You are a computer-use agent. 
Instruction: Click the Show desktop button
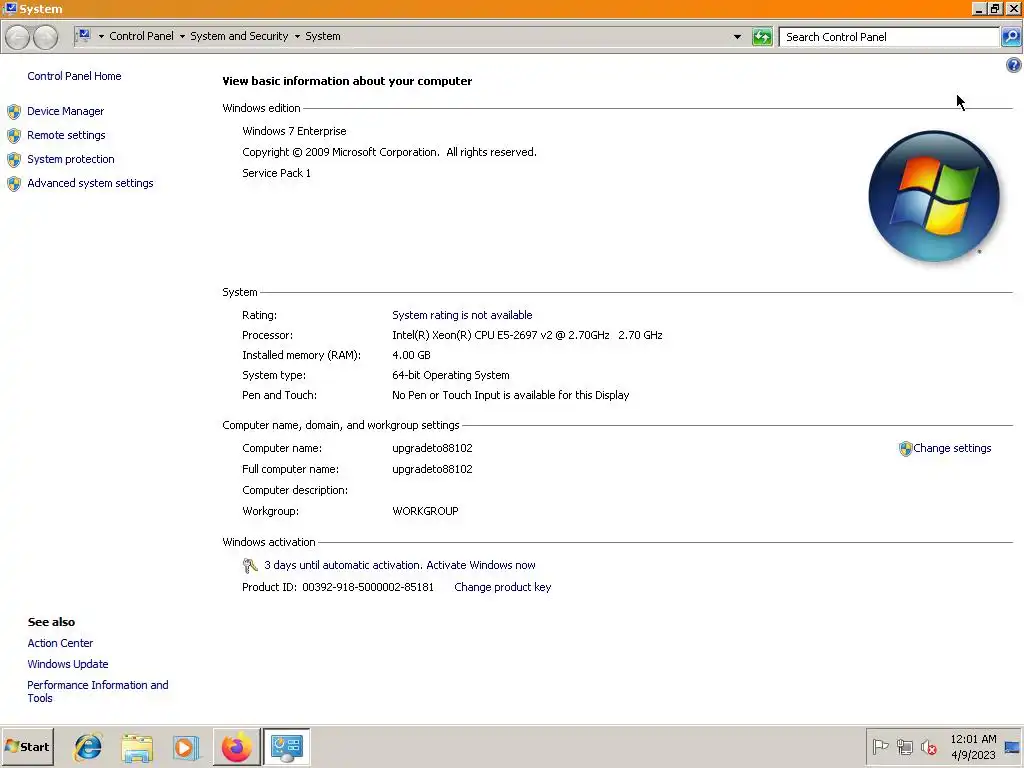[x=1013, y=747]
